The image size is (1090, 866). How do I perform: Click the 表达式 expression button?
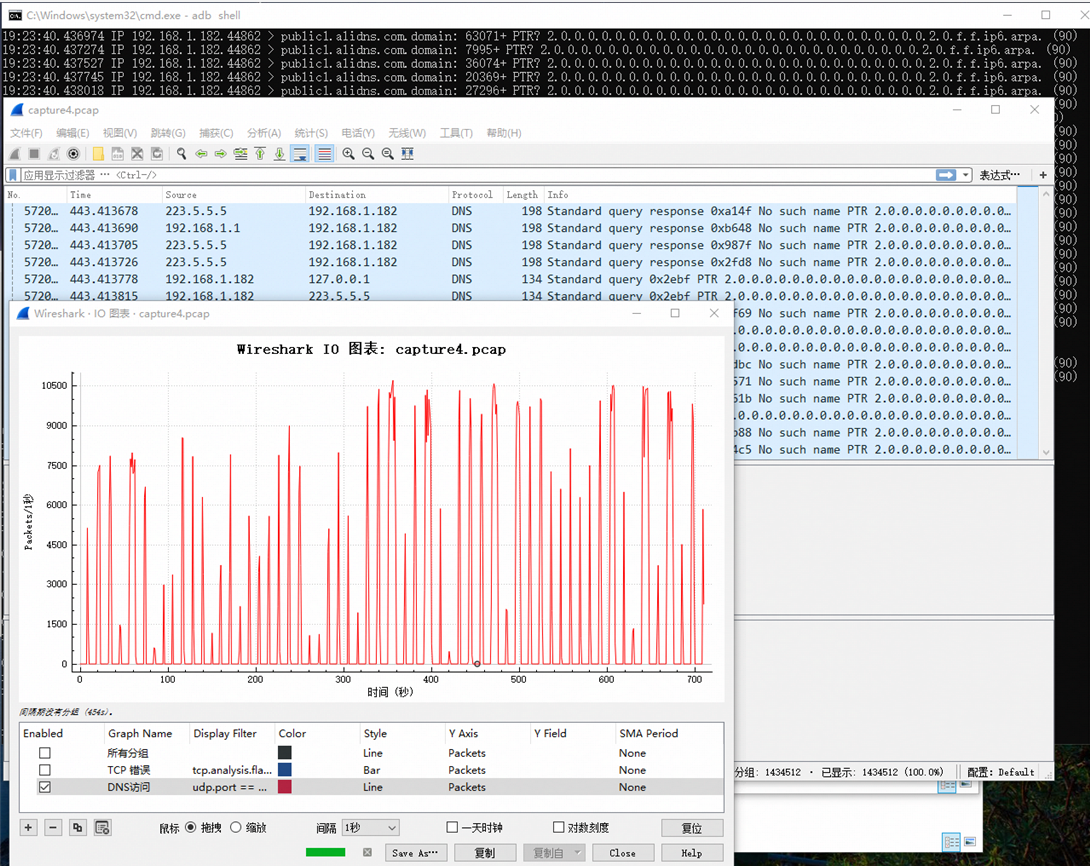pos(1000,175)
